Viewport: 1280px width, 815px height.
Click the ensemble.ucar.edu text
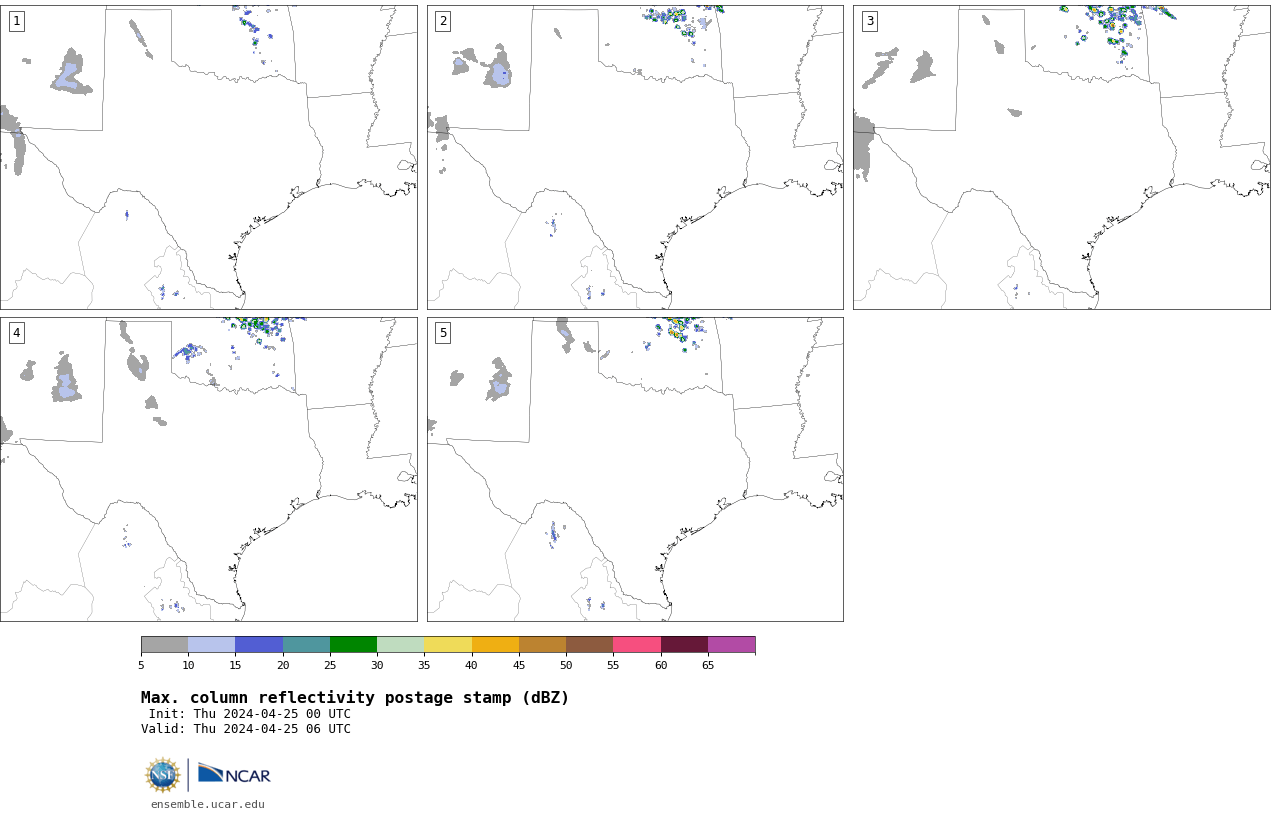pyautogui.click(x=208, y=804)
